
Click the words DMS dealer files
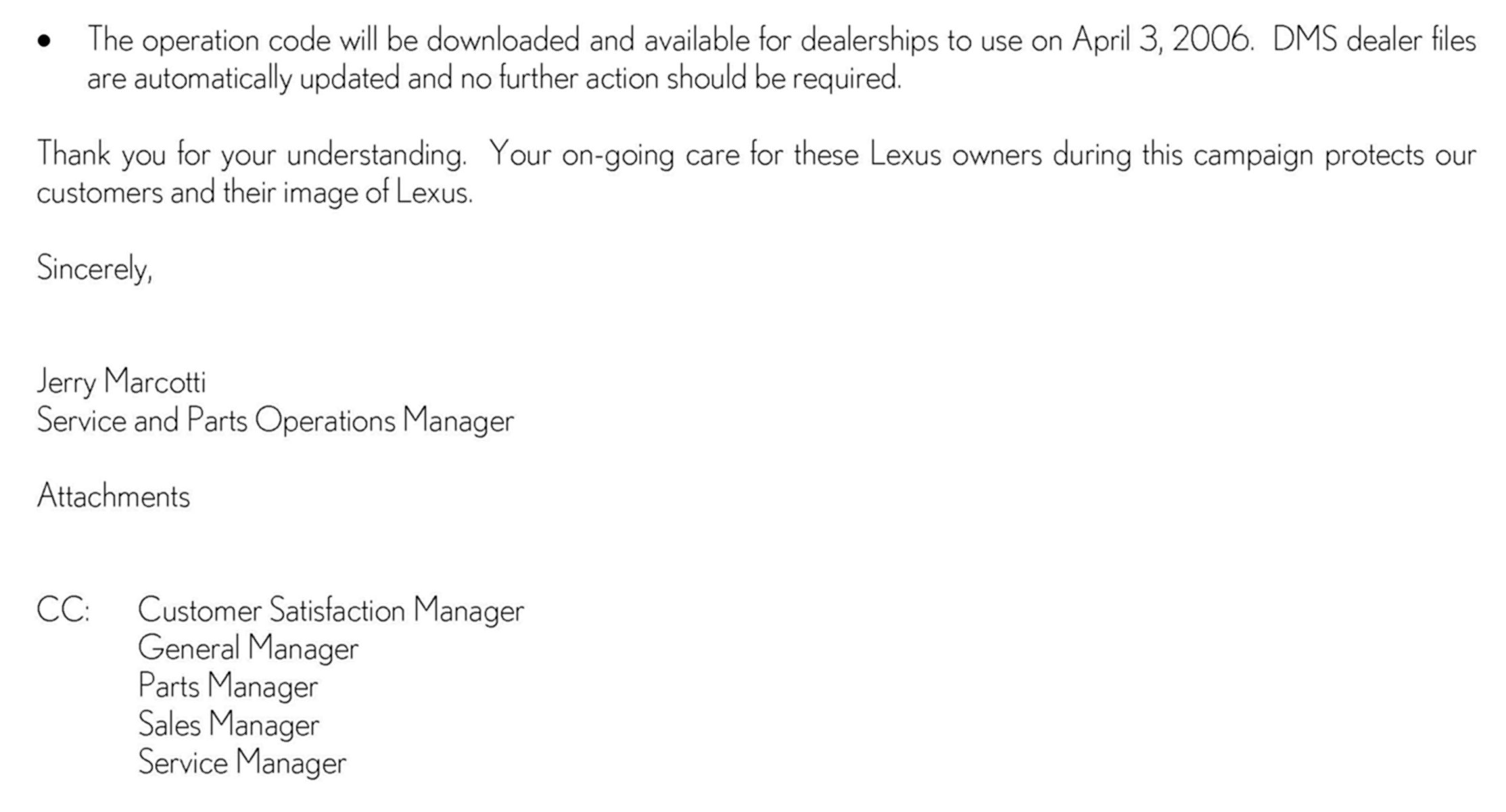(x=1374, y=40)
